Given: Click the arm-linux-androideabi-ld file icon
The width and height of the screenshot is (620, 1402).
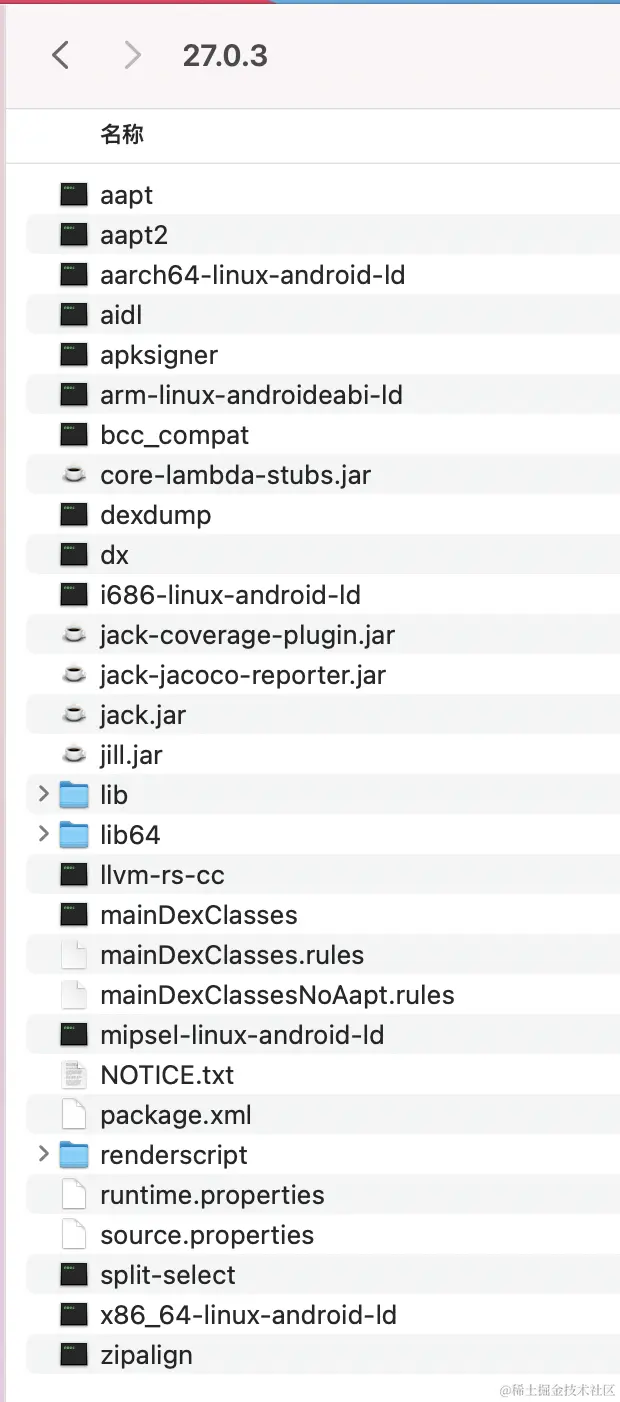Looking at the screenshot, I should point(74,395).
